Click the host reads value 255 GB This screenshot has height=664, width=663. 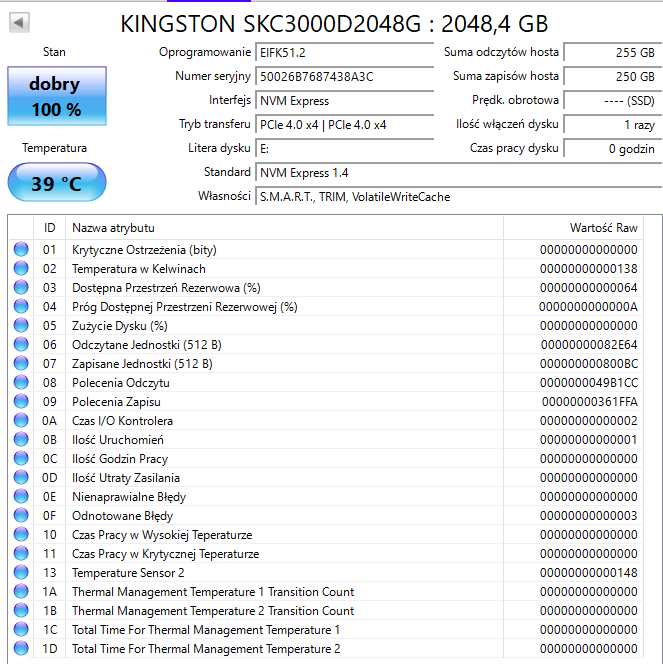pos(613,53)
